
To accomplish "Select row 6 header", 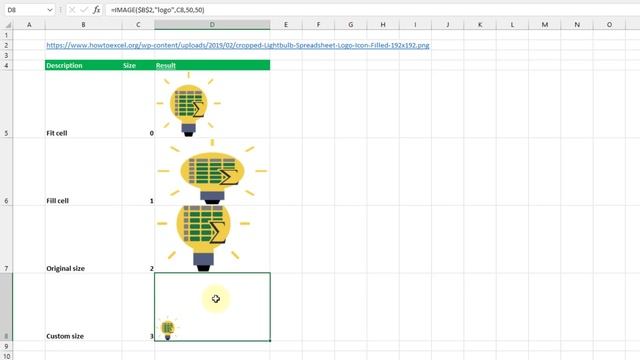I will (6, 172).
